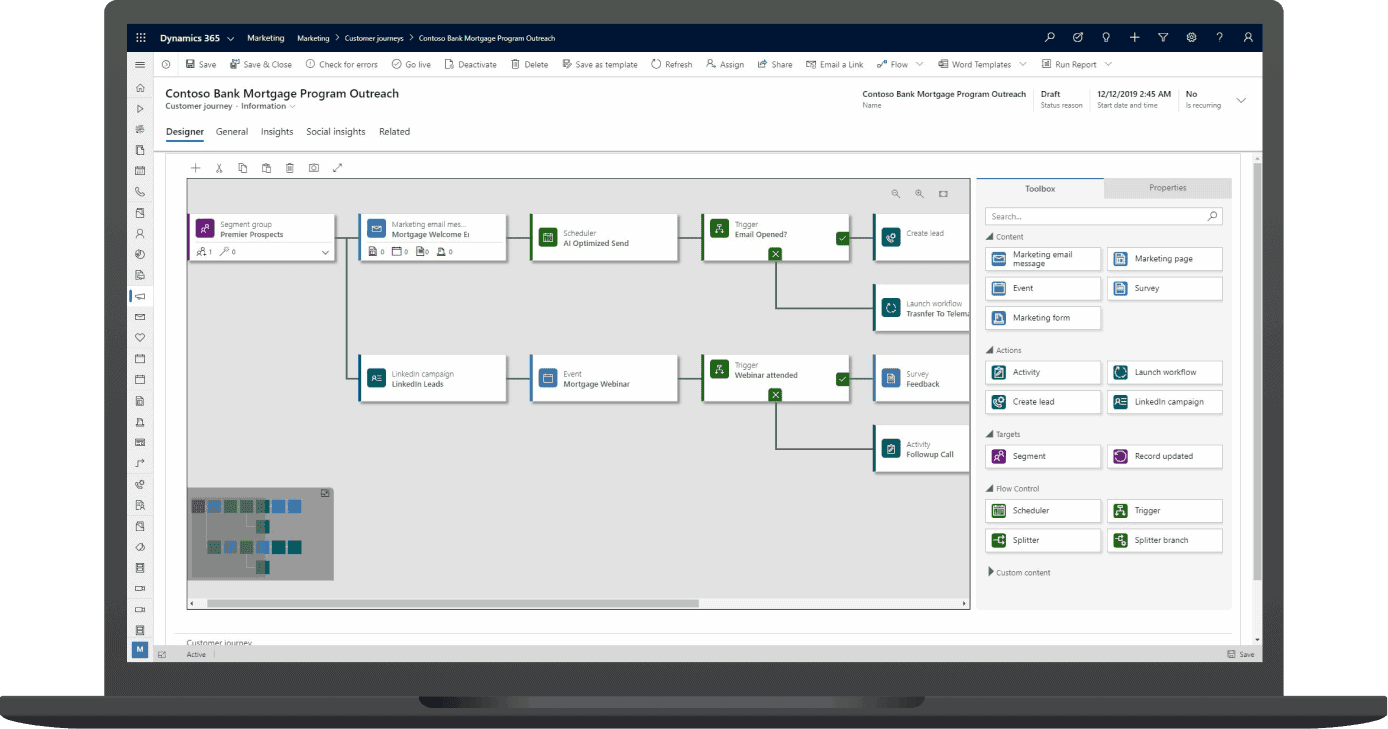1388x729 pixels.
Task: Open the task flow target icon
Action: [x=1078, y=38]
